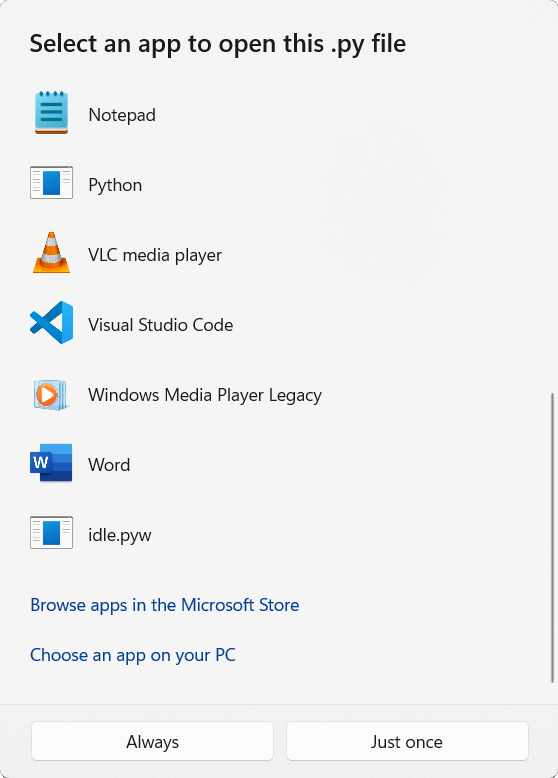Click the Python app icon
The width and height of the screenshot is (558, 778).
pyautogui.click(x=52, y=183)
